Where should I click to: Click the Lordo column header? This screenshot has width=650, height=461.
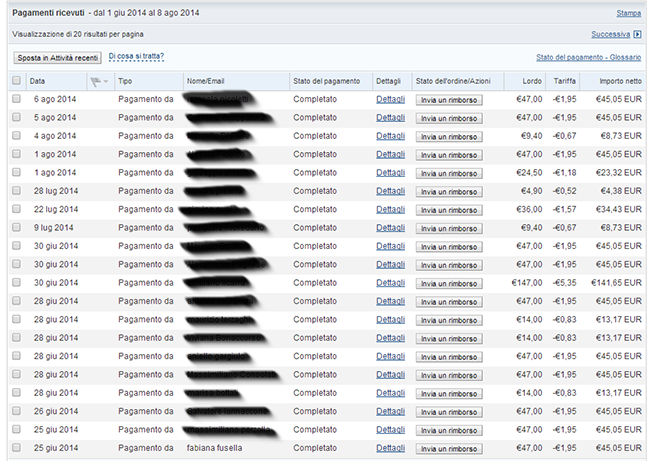[532, 81]
